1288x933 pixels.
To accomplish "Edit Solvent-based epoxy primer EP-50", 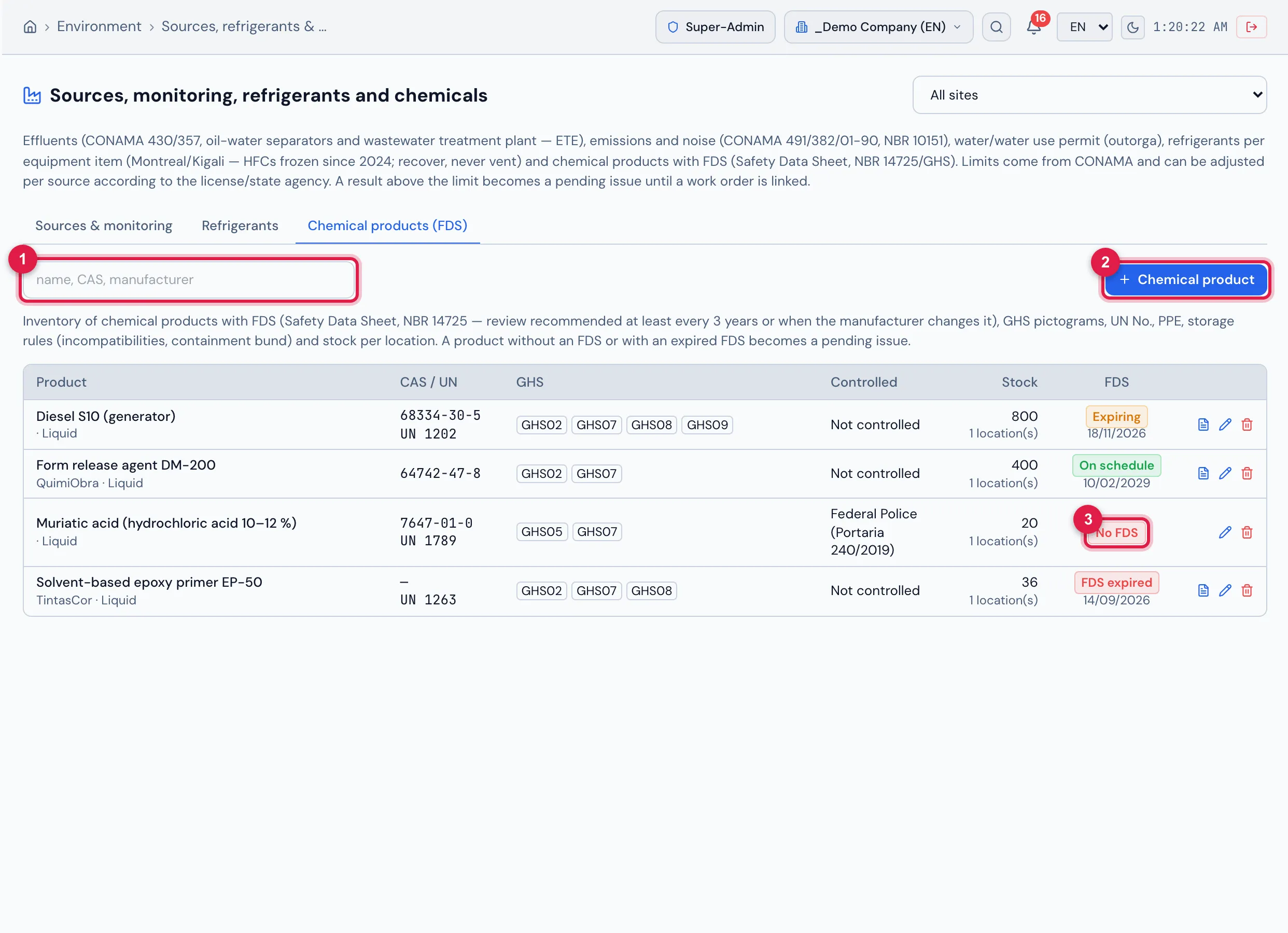I will click(x=1225, y=590).
